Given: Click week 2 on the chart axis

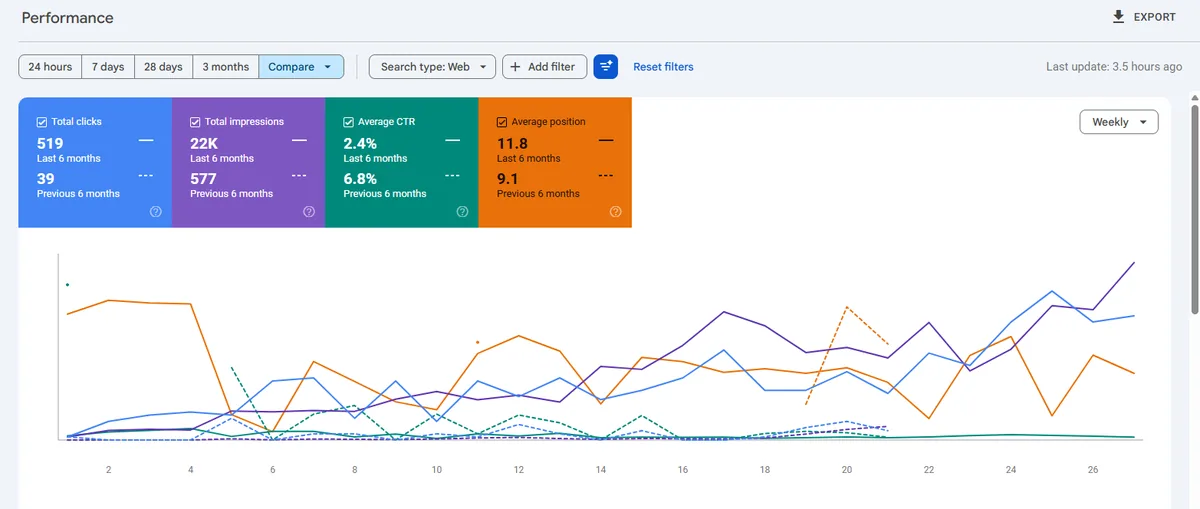Looking at the screenshot, I should tap(108, 470).
